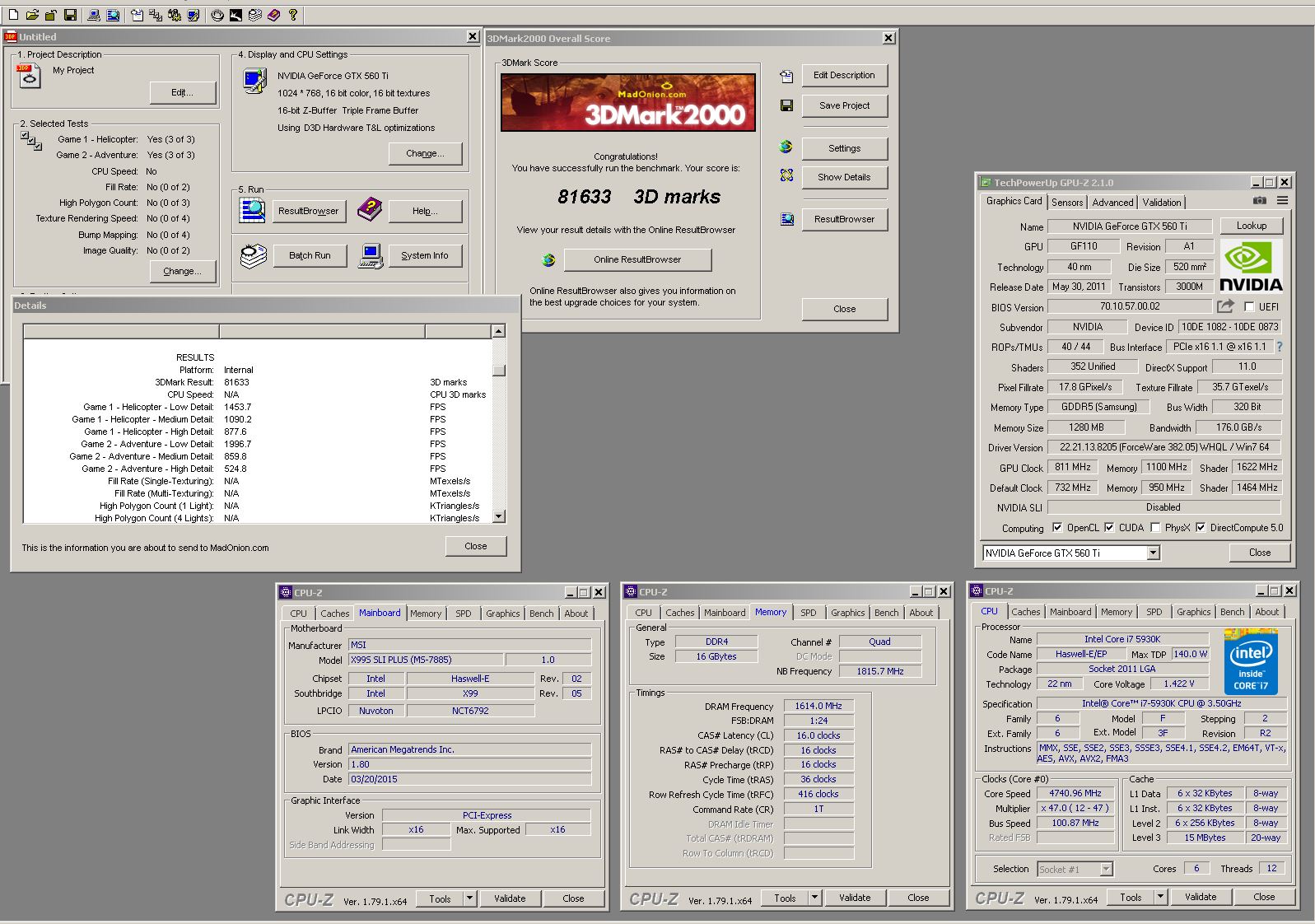
Task: Open the GPU-Z hamburger menu
Action: [x=1282, y=200]
